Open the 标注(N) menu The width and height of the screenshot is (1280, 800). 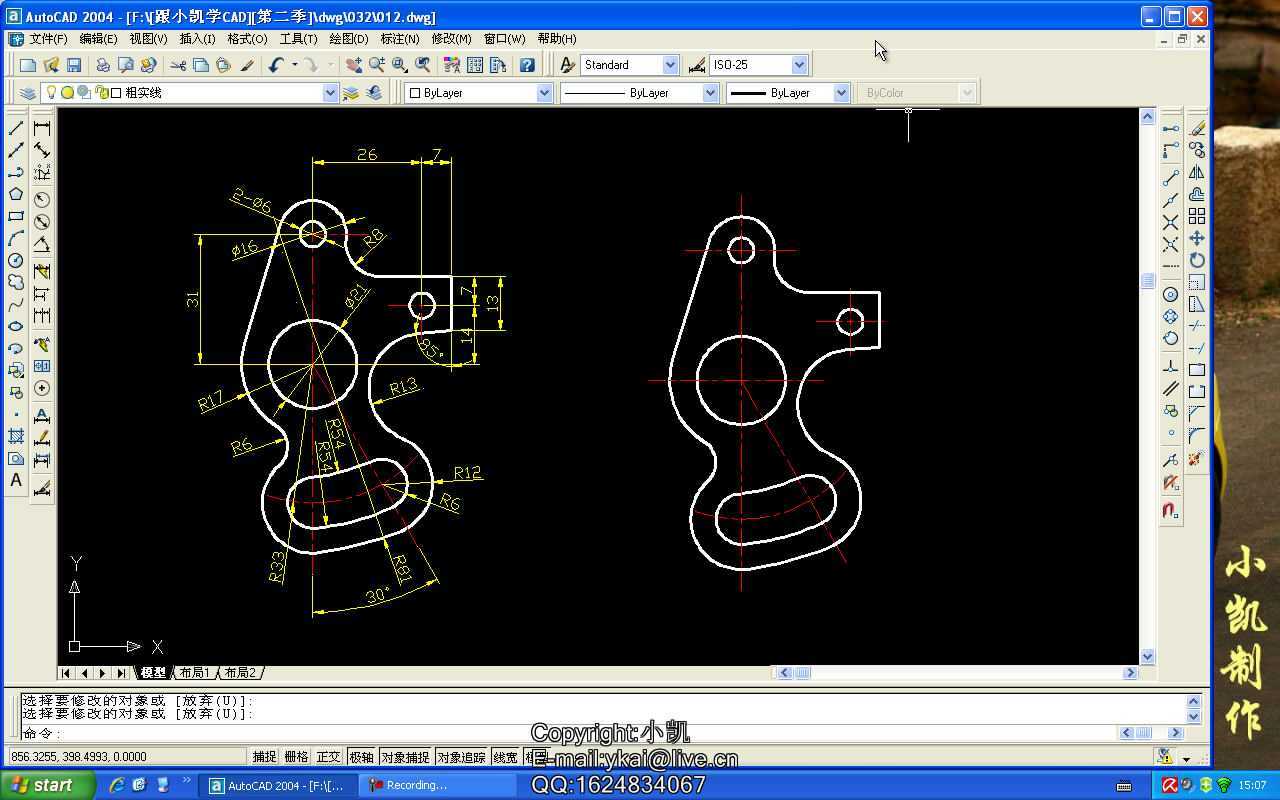(x=399, y=39)
